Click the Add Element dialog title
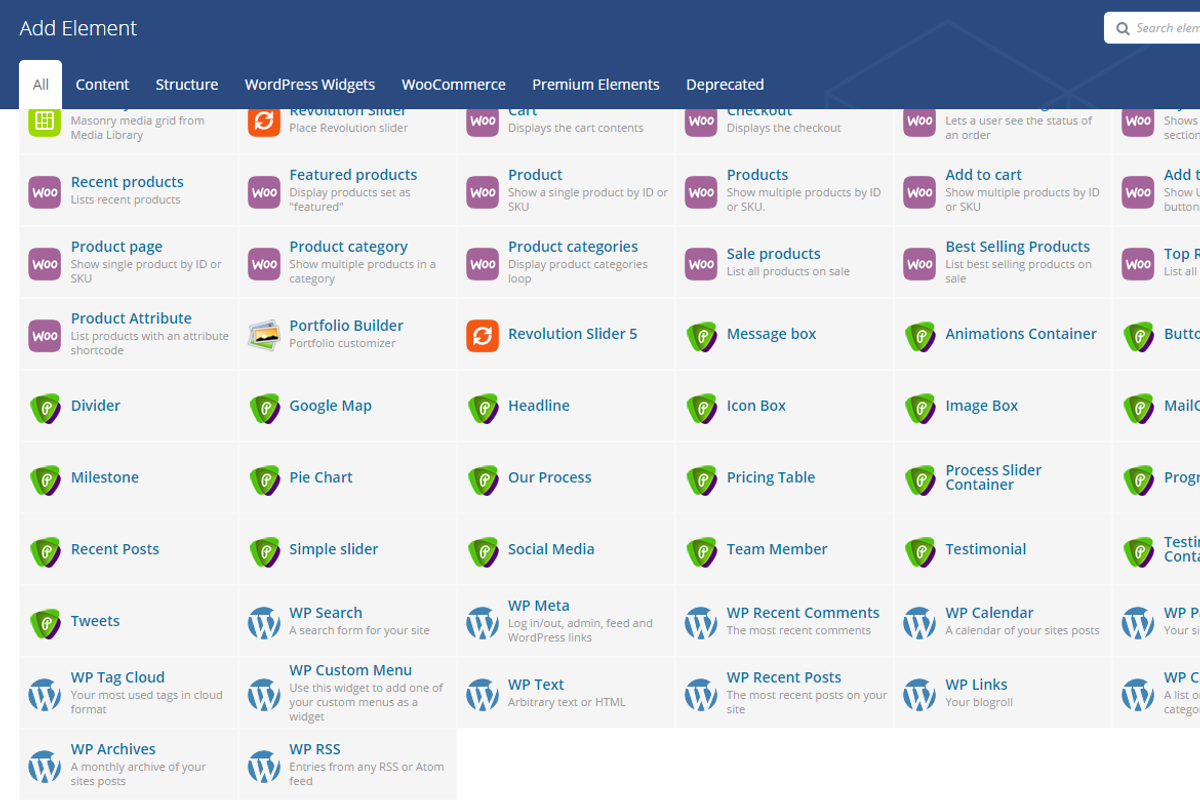1200x800 pixels. tap(78, 28)
